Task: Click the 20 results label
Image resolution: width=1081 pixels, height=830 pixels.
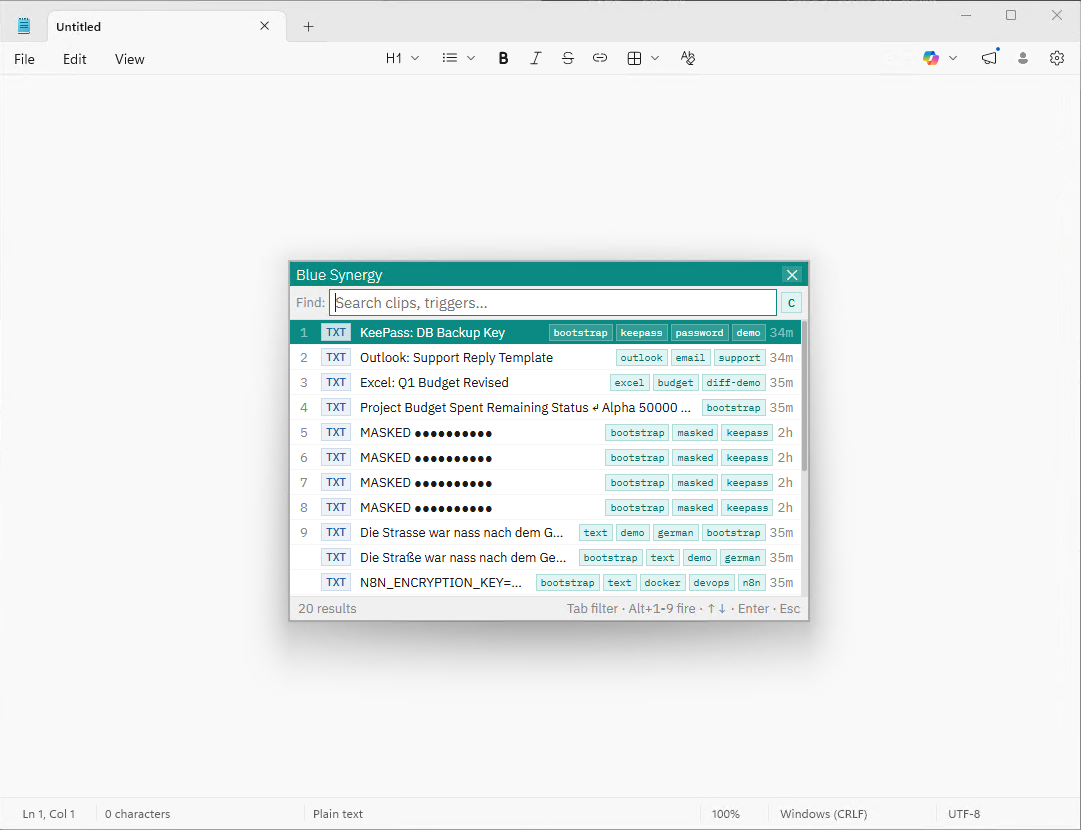Action: (x=327, y=609)
